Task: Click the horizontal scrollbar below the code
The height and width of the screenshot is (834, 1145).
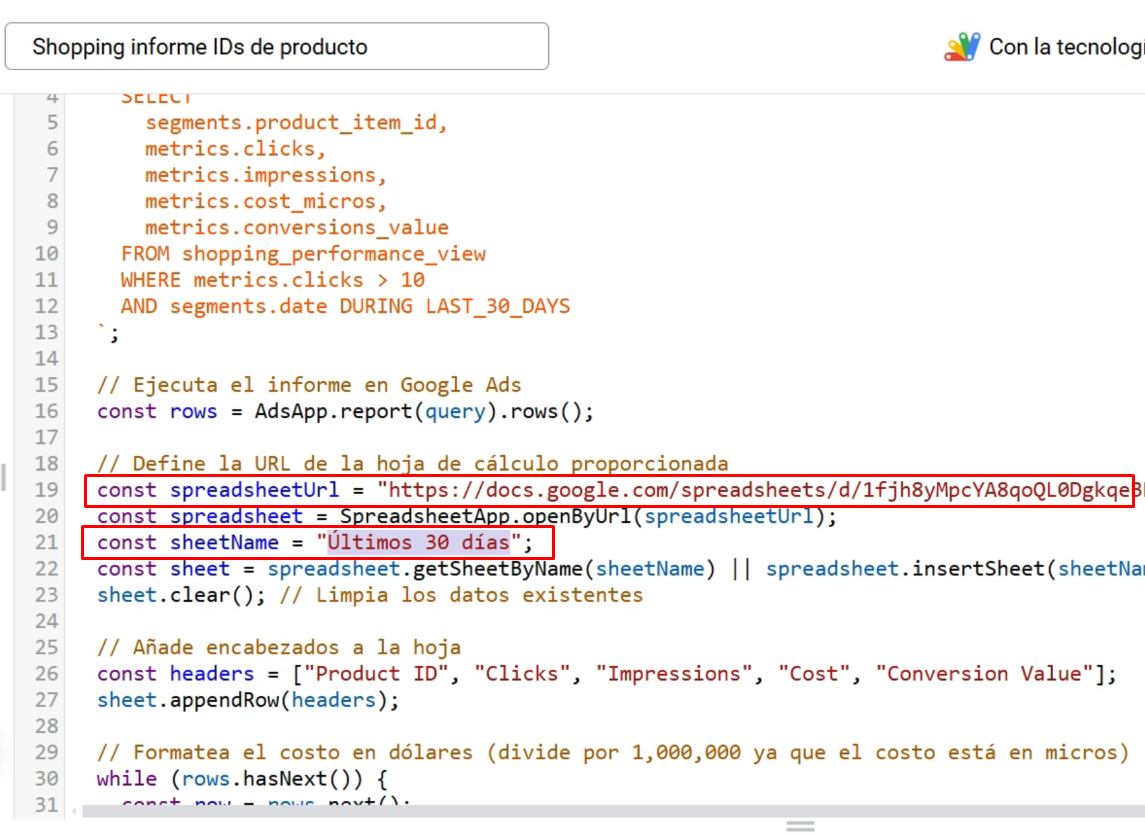Action: [613, 811]
